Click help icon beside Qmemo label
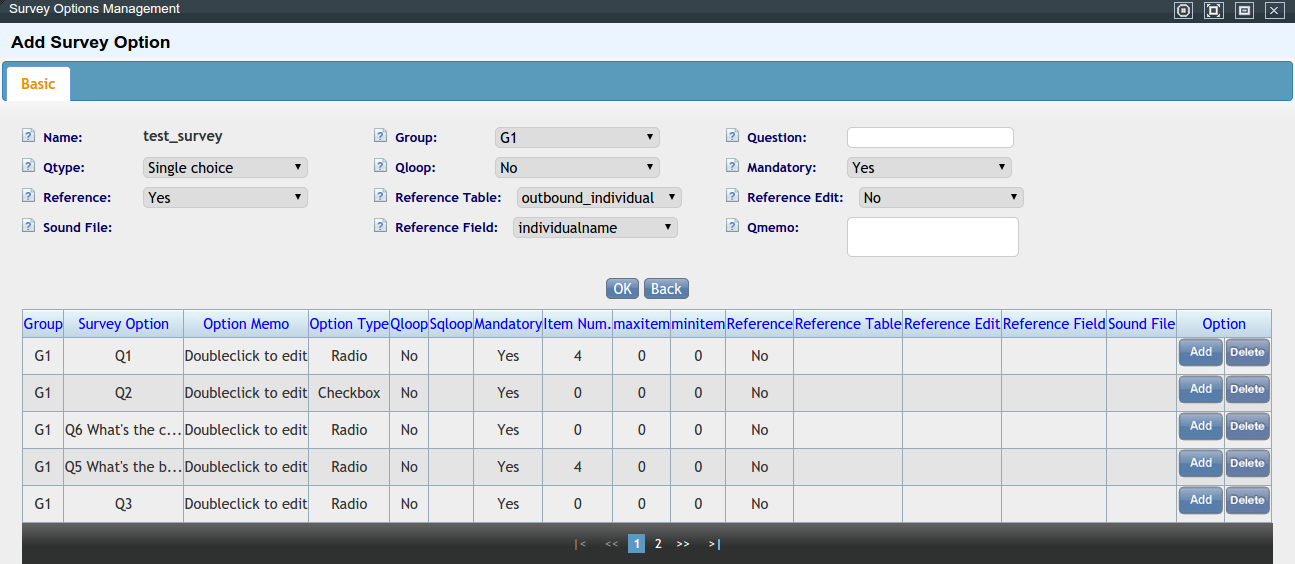This screenshot has height=564, width=1295. 732,226
